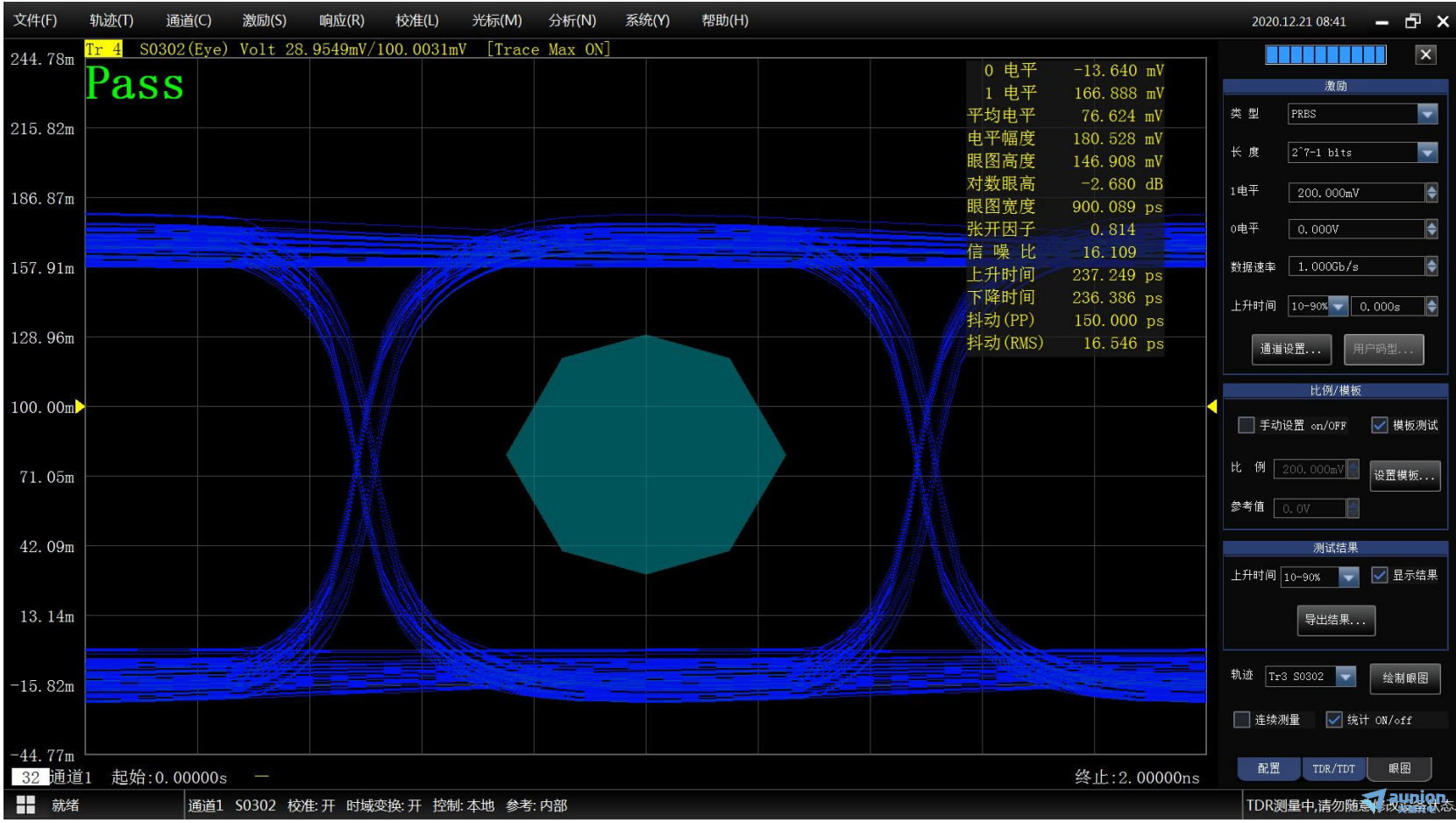Screen dimensions: 1456x823
Task: Expand the results 上升时间 10-90% dropdown
Action: click(x=1348, y=577)
